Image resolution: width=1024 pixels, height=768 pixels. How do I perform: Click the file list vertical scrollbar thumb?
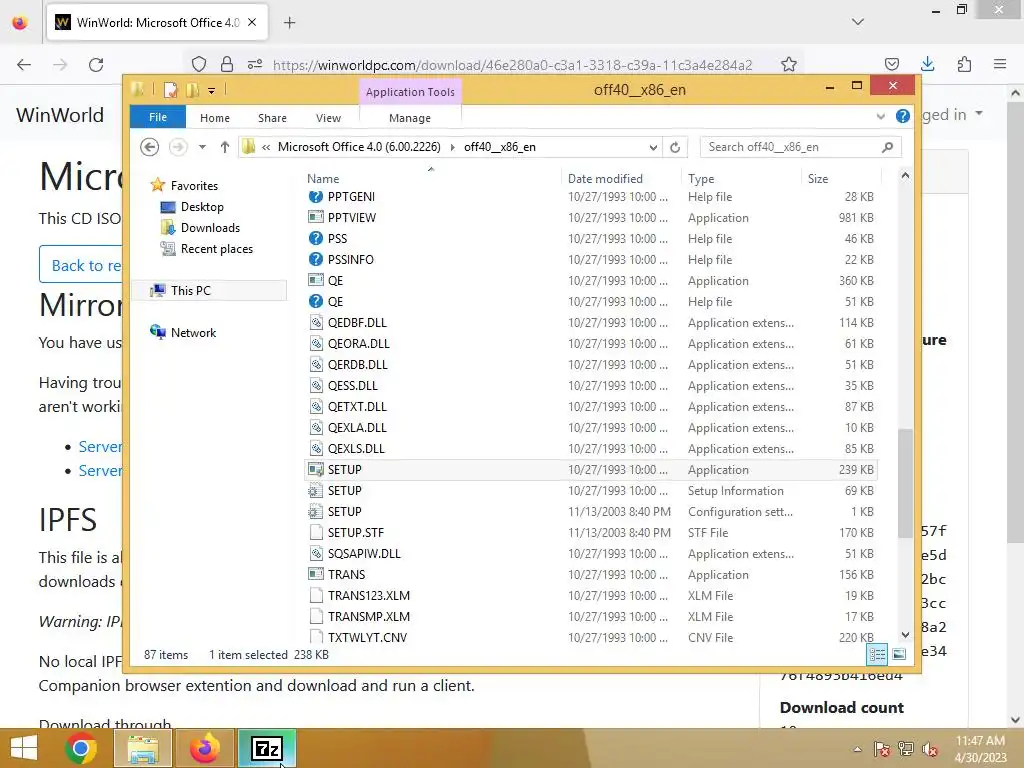click(905, 483)
